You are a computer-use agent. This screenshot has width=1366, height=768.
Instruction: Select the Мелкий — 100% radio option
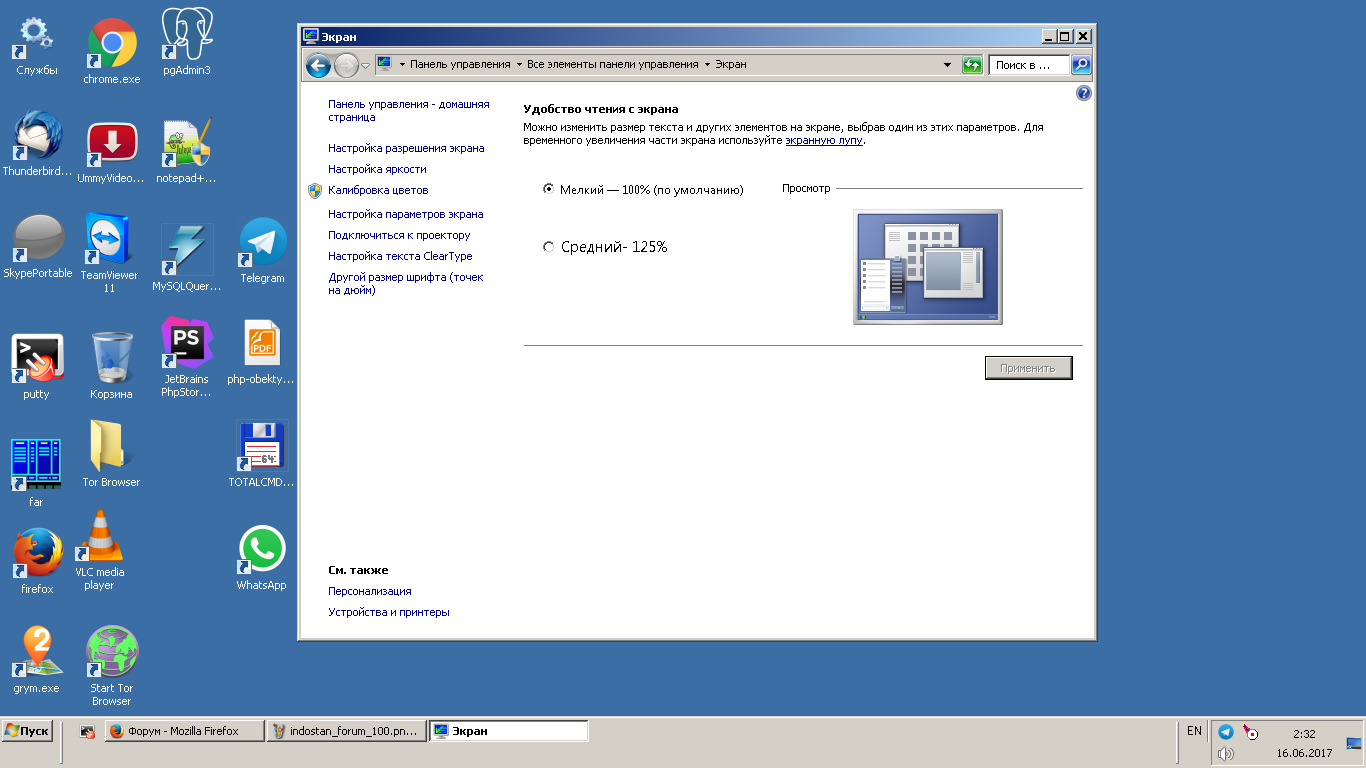(548, 189)
